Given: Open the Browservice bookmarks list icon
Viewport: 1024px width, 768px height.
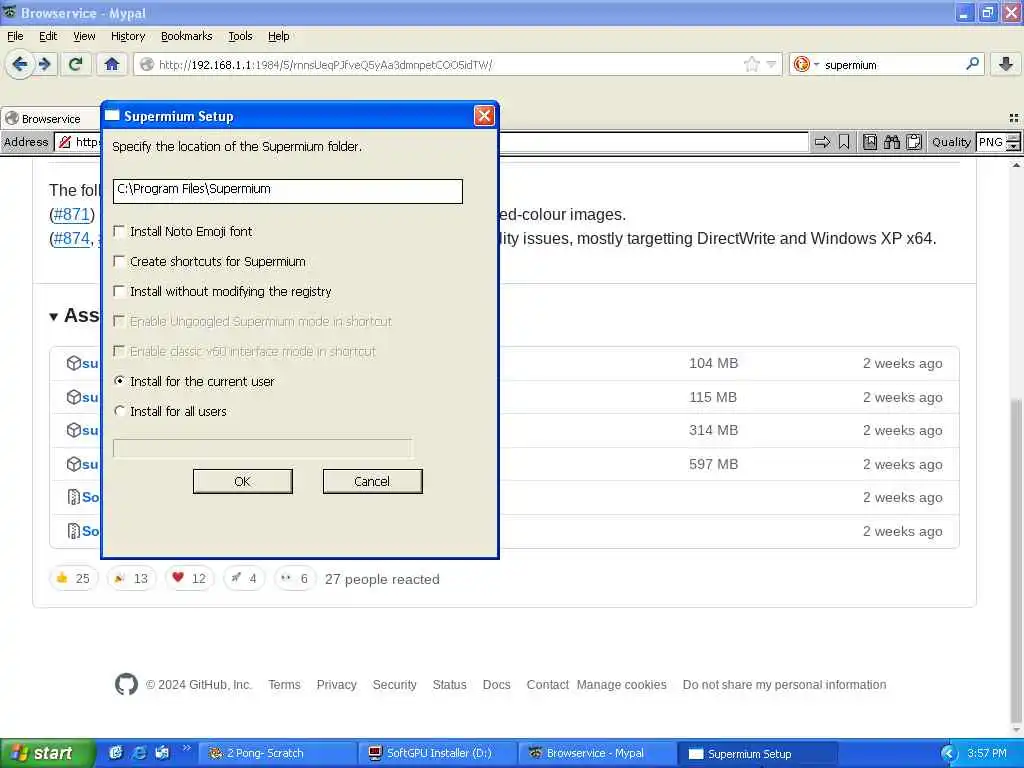Looking at the screenshot, I should click(x=870, y=142).
